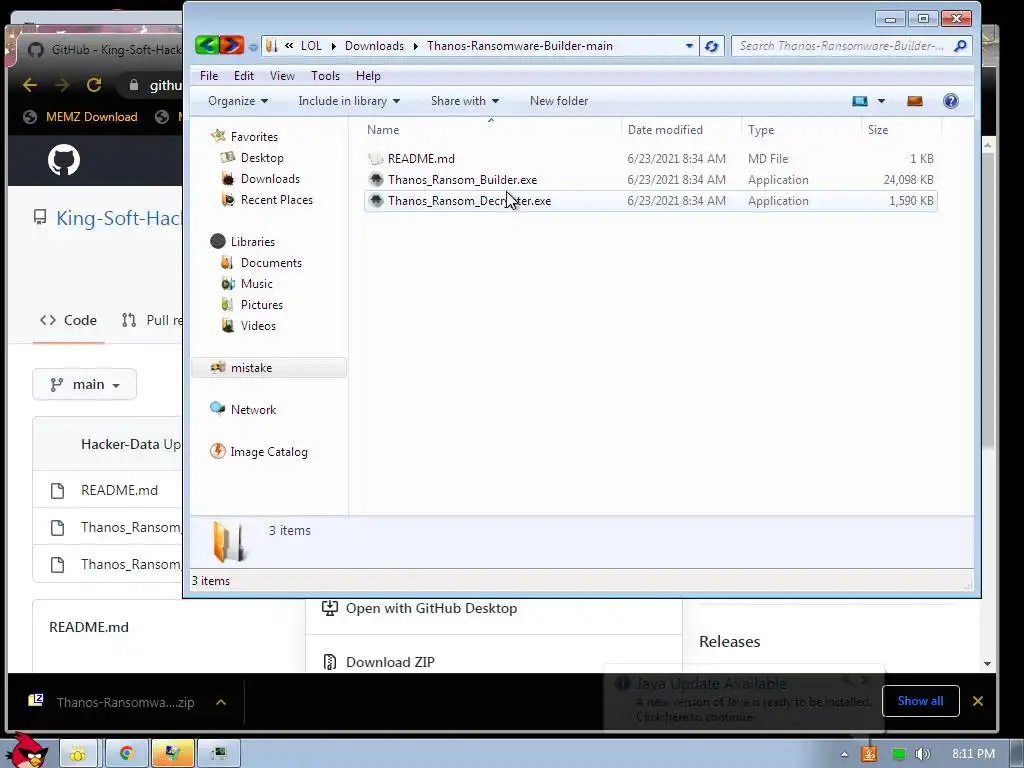Select Videos library
This screenshot has height=768, width=1024.
(x=258, y=325)
